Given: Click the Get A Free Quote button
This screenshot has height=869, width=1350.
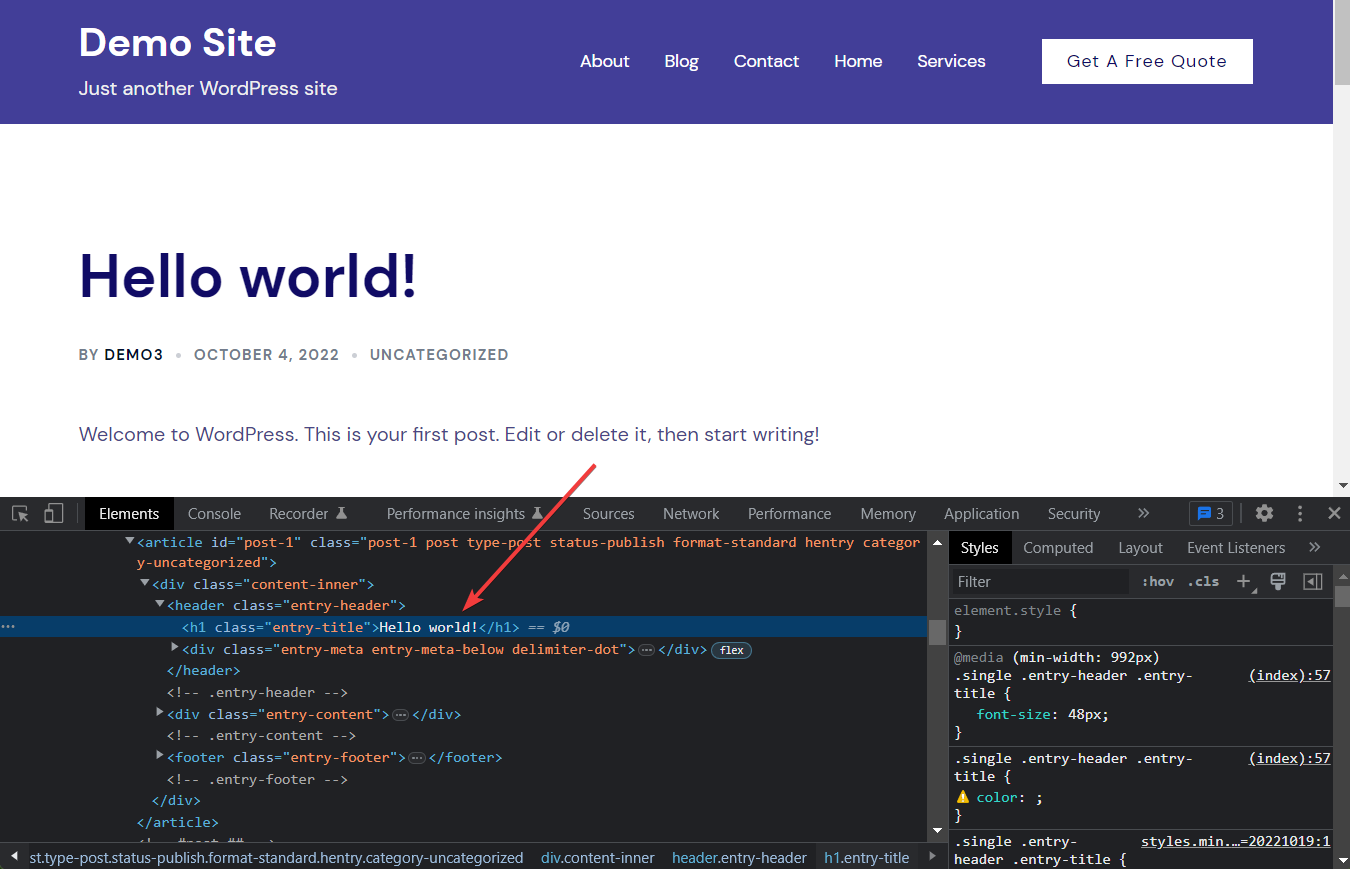Looking at the screenshot, I should click(x=1146, y=61).
